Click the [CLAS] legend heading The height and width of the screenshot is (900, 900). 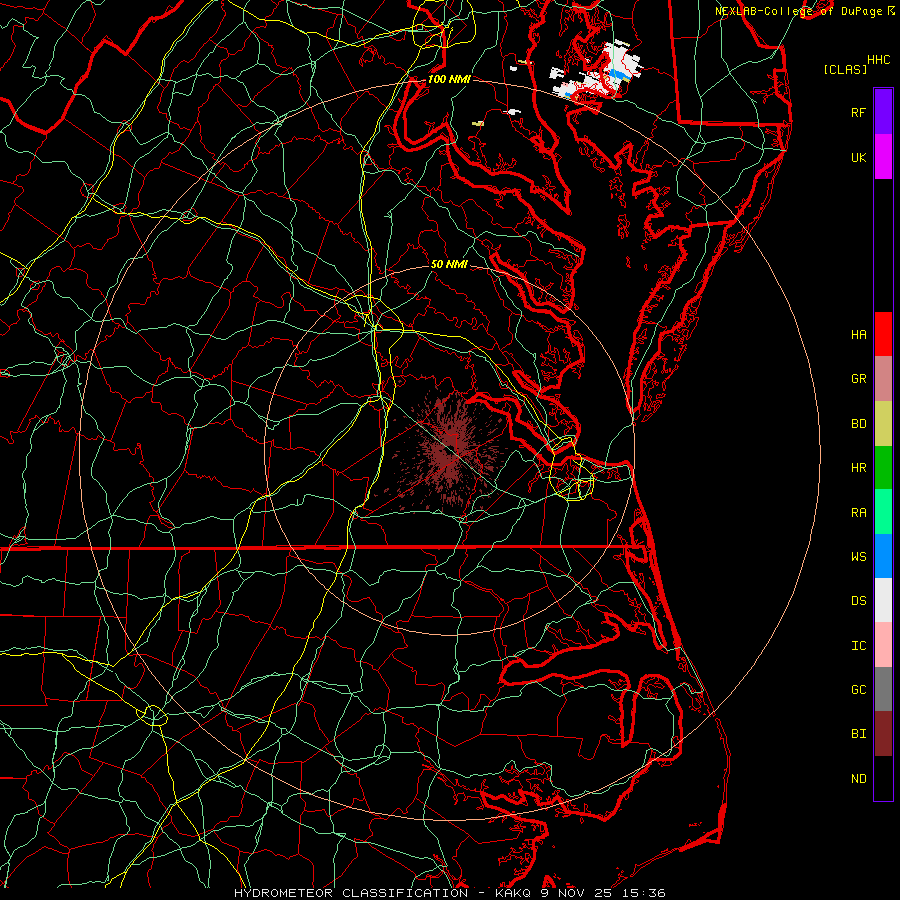[845, 69]
